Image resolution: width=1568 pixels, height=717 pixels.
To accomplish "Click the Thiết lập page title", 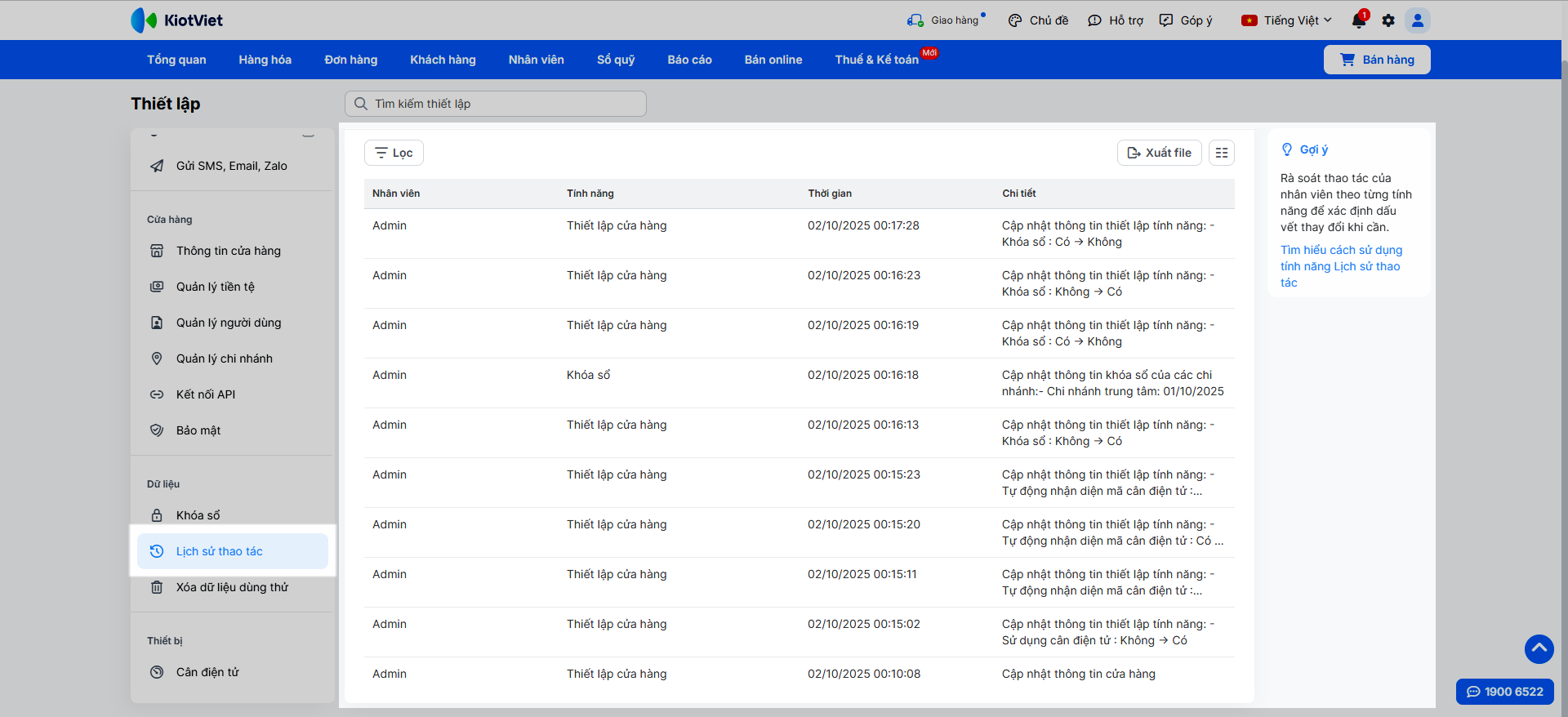I will coord(166,104).
